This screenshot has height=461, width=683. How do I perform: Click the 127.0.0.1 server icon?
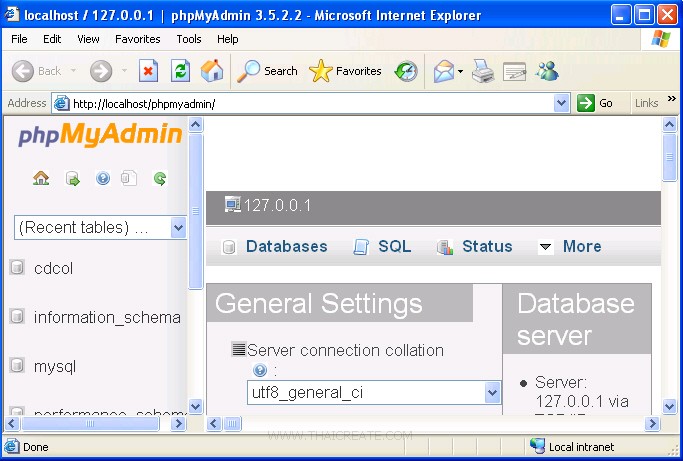pos(233,204)
